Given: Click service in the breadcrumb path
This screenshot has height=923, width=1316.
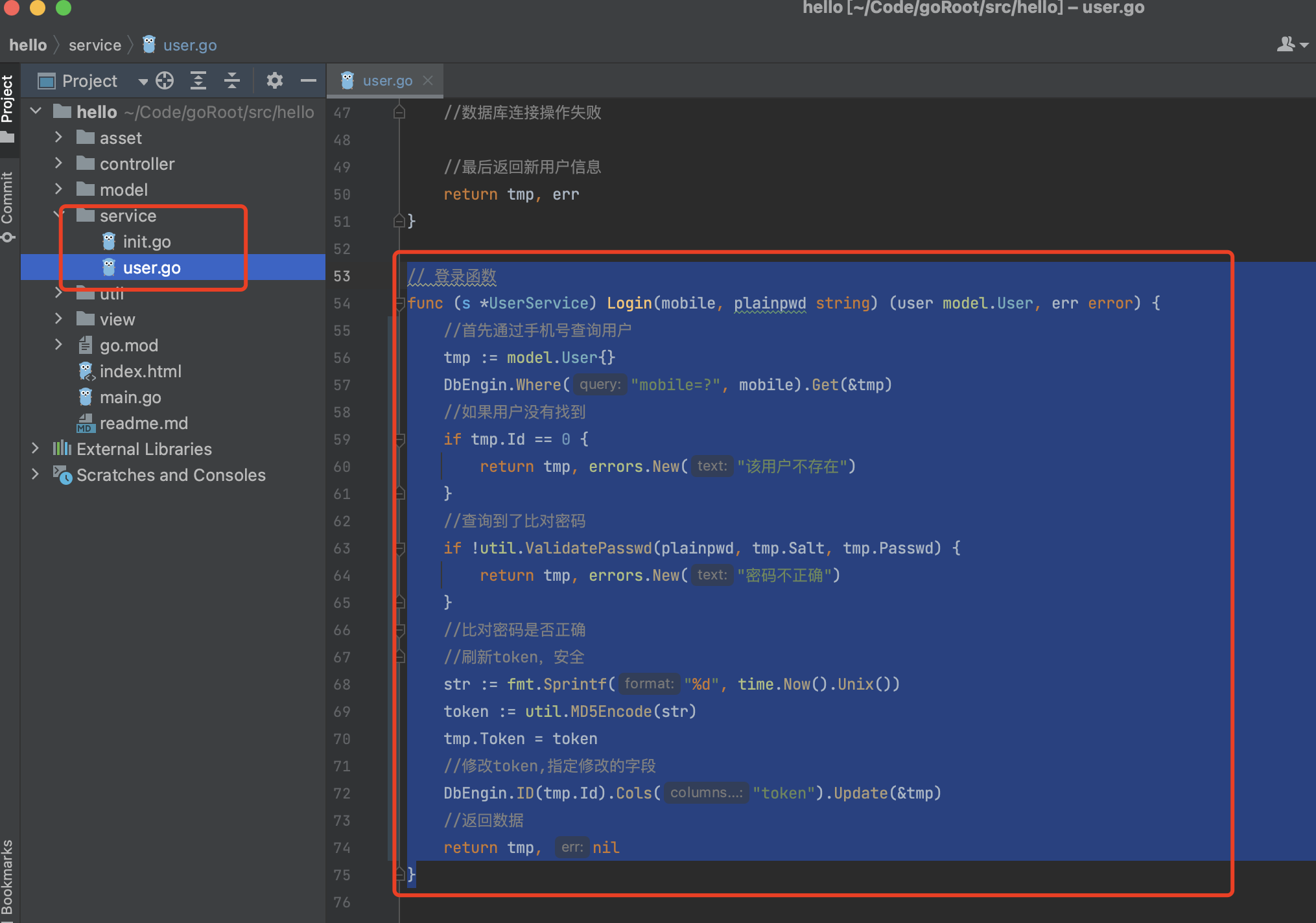Looking at the screenshot, I should pyautogui.click(x=95, y=45).
